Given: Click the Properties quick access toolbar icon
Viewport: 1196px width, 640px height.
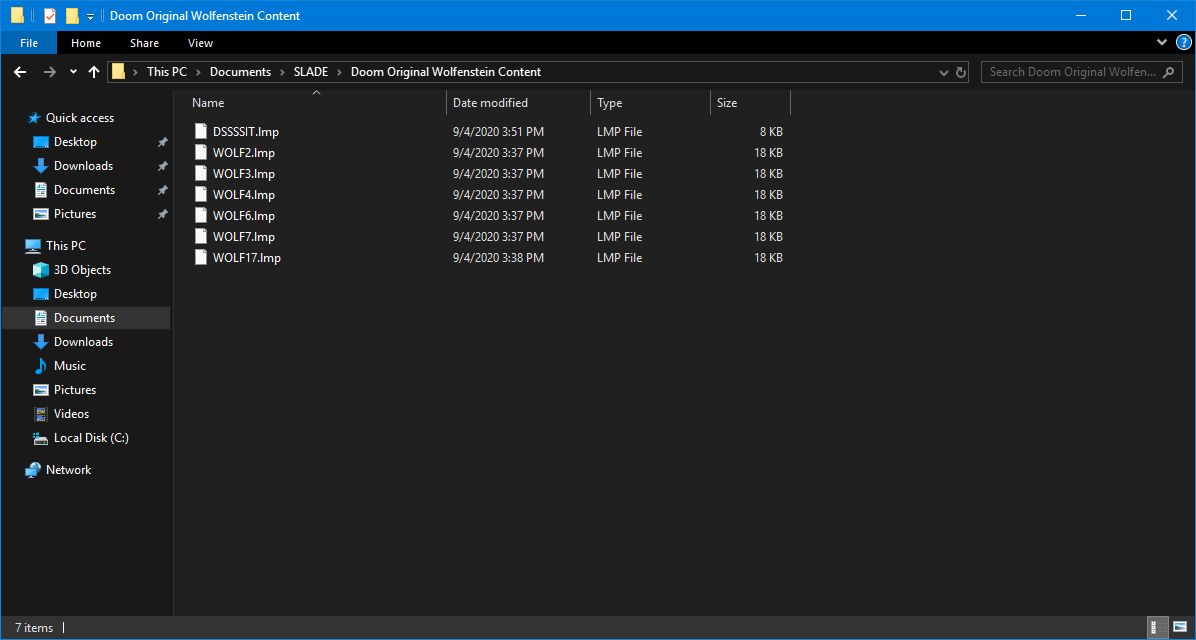Looking at the screenshot, I should point(50,16).
